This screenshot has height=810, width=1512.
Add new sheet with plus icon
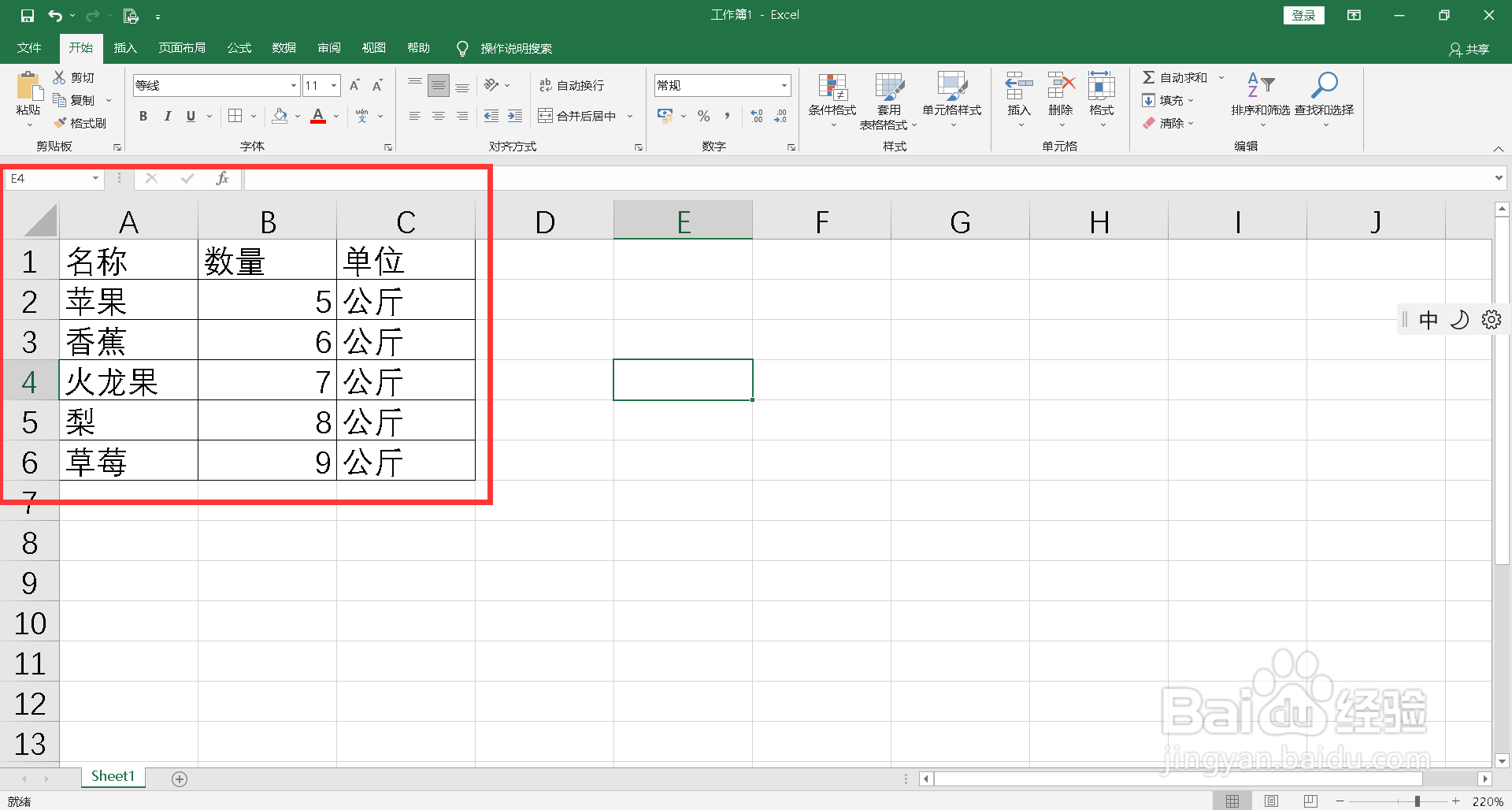[180, 778]
